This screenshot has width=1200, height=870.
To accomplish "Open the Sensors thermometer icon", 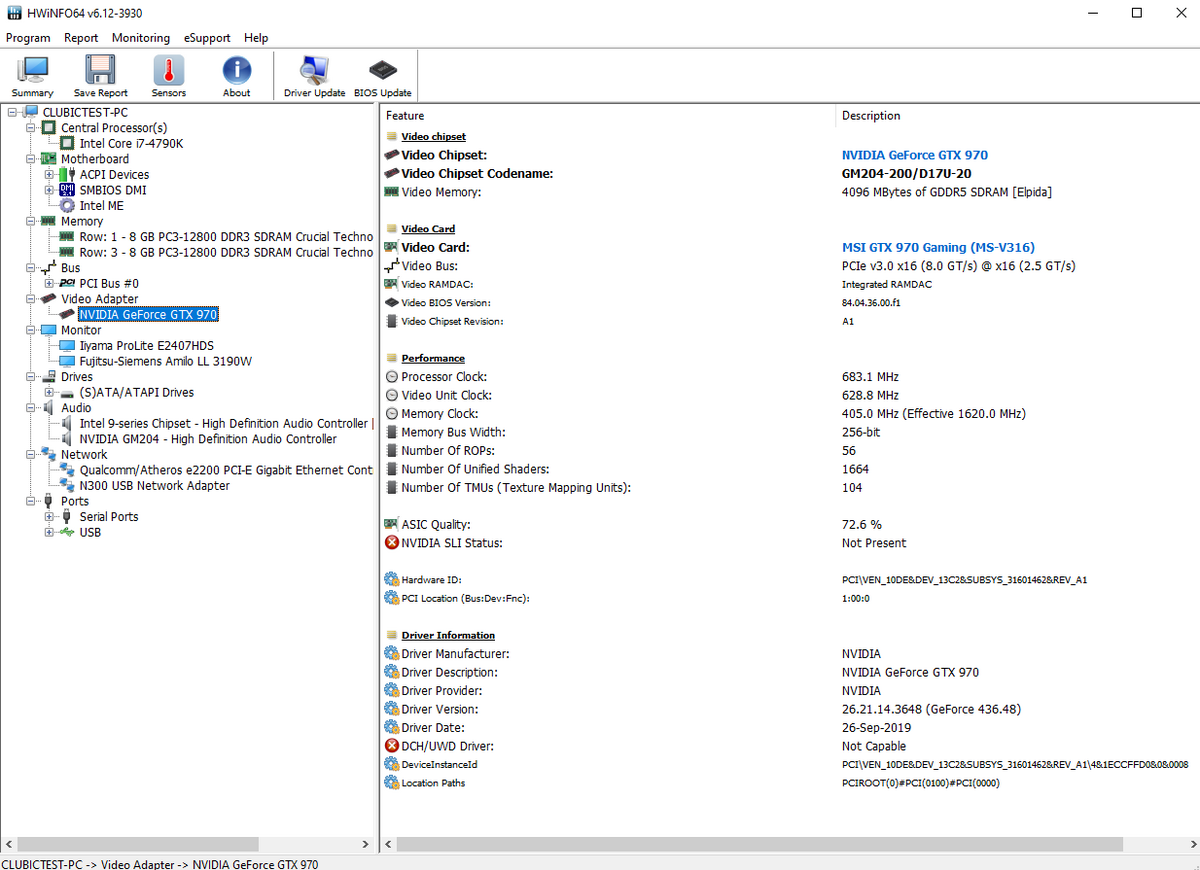I will 169,76.
